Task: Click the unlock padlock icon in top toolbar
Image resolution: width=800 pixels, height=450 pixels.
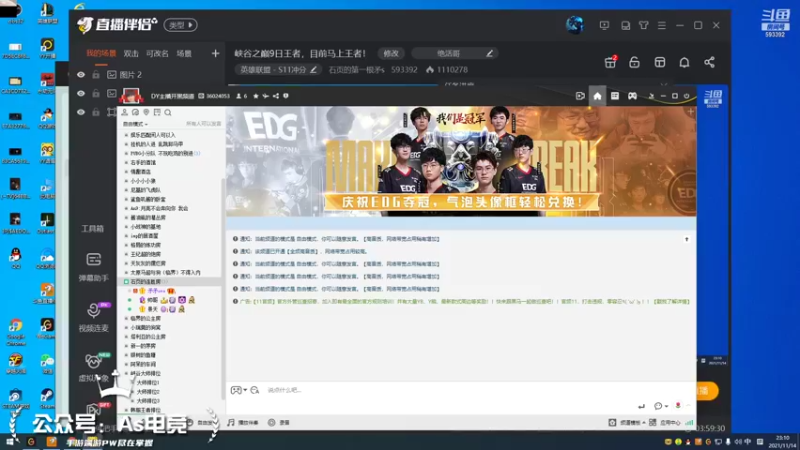Action: pos(634,62)
